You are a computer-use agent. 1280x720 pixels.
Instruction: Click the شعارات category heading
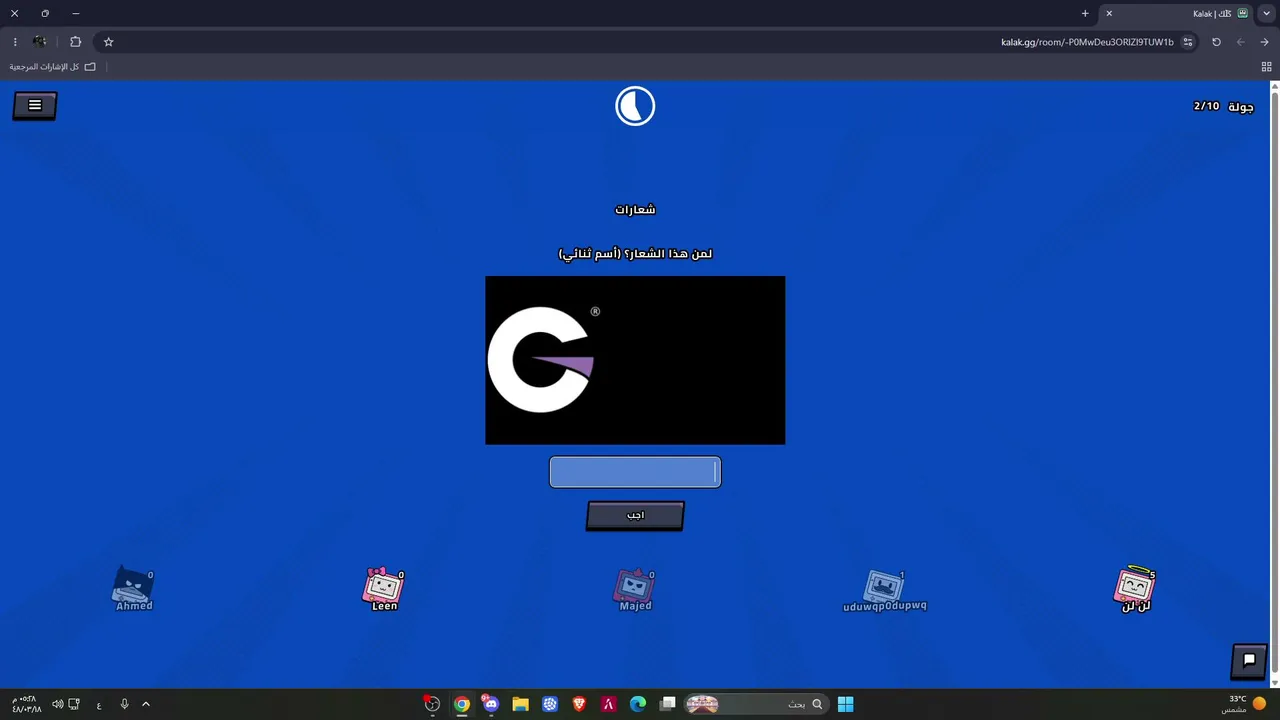[635, 209]
